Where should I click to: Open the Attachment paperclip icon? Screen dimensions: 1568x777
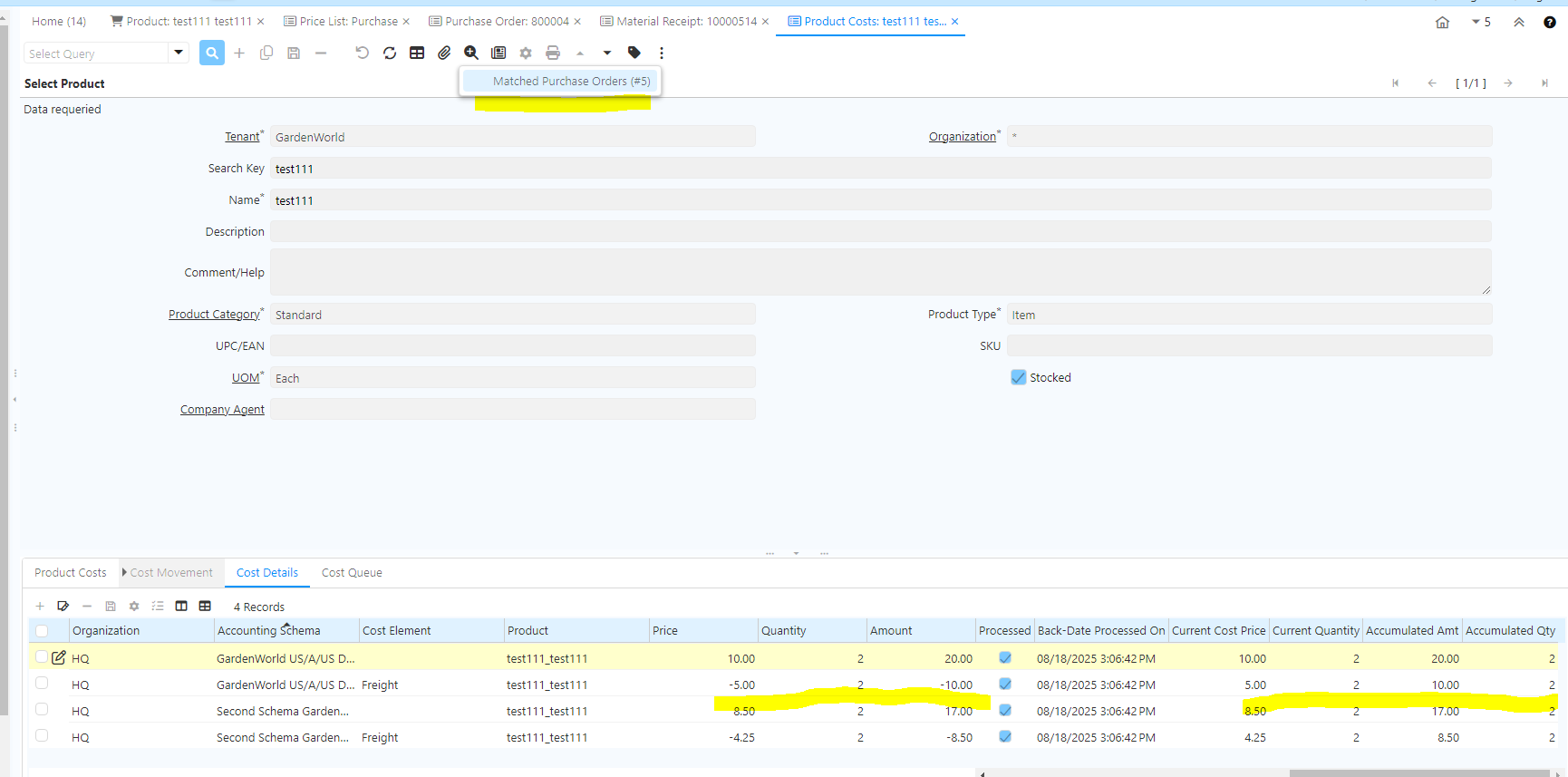[444, 53]
